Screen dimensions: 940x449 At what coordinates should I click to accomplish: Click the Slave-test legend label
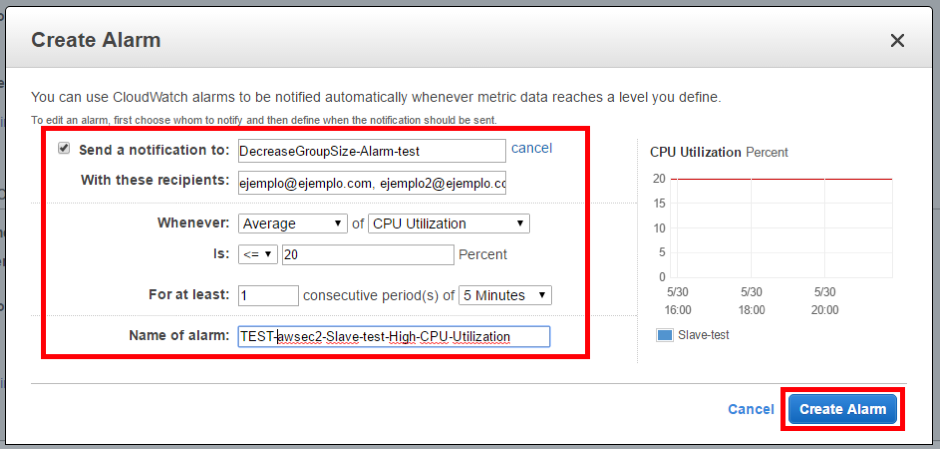(x=704, y=335)
